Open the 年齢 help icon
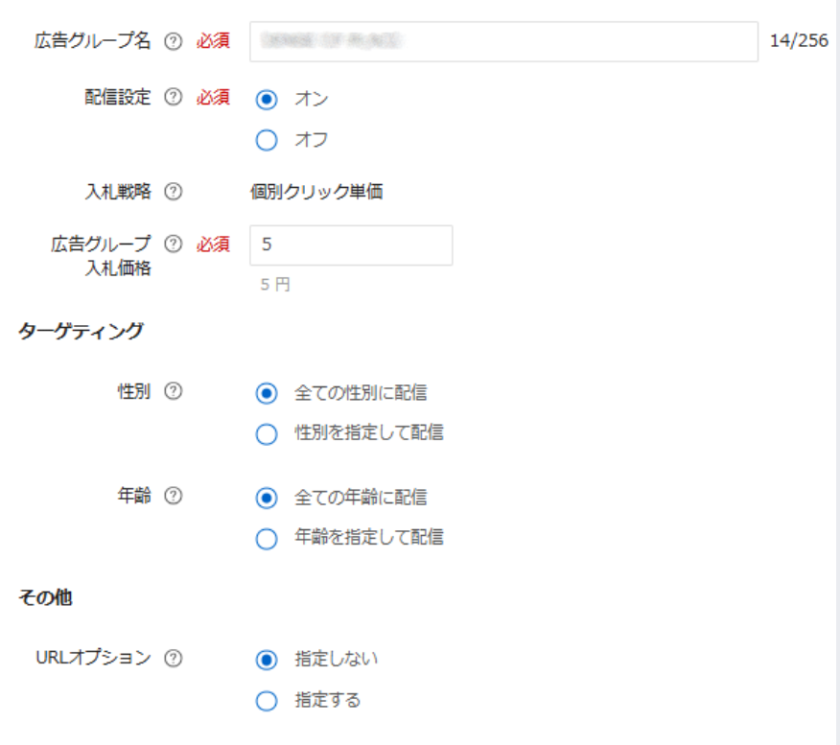Image resolution: width=840 pixels, height=745 pixels. pyautogui.click(x=172, y=496)
